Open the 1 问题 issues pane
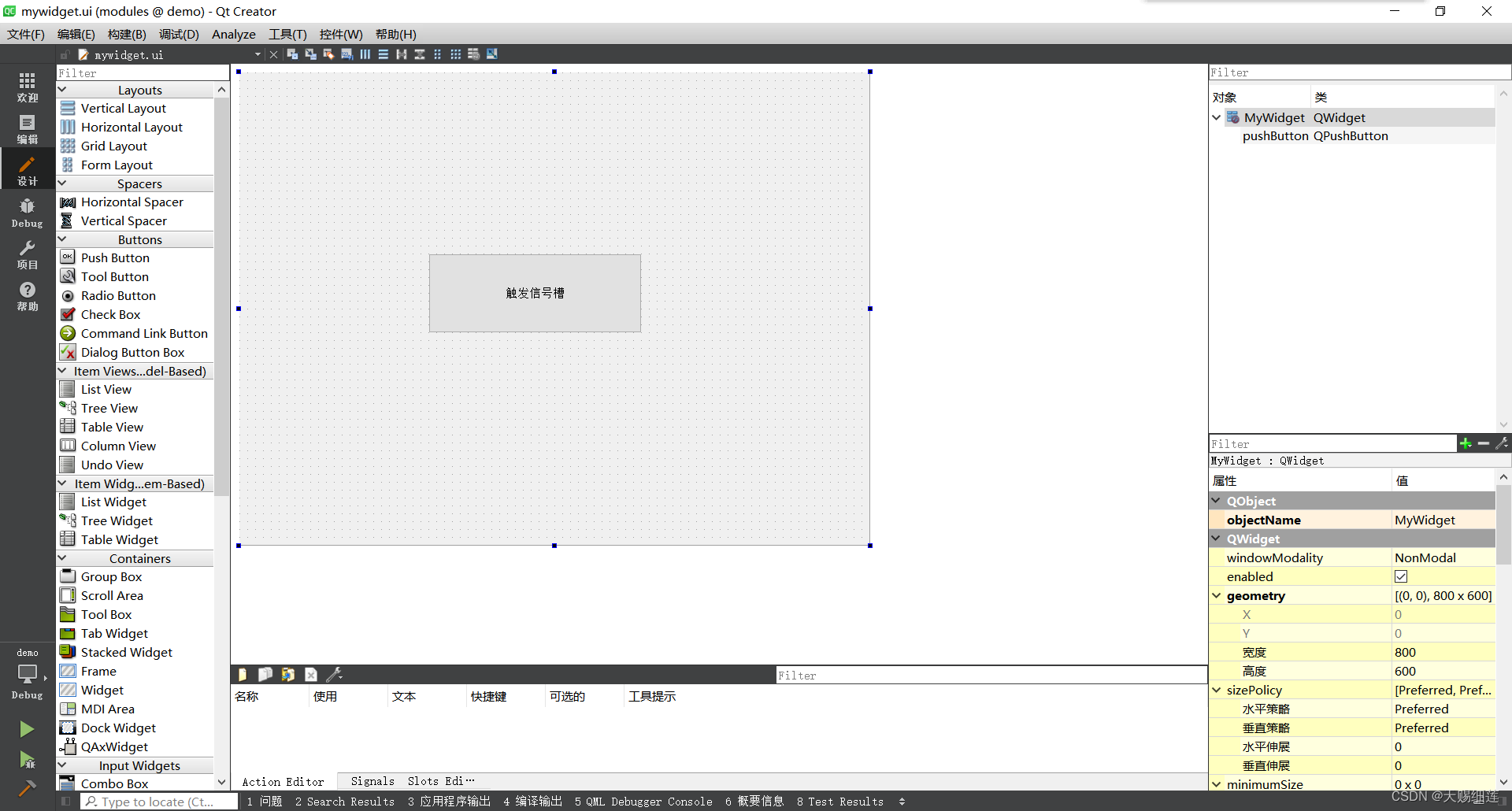1512x811 pixels. (x=265, y=802)
